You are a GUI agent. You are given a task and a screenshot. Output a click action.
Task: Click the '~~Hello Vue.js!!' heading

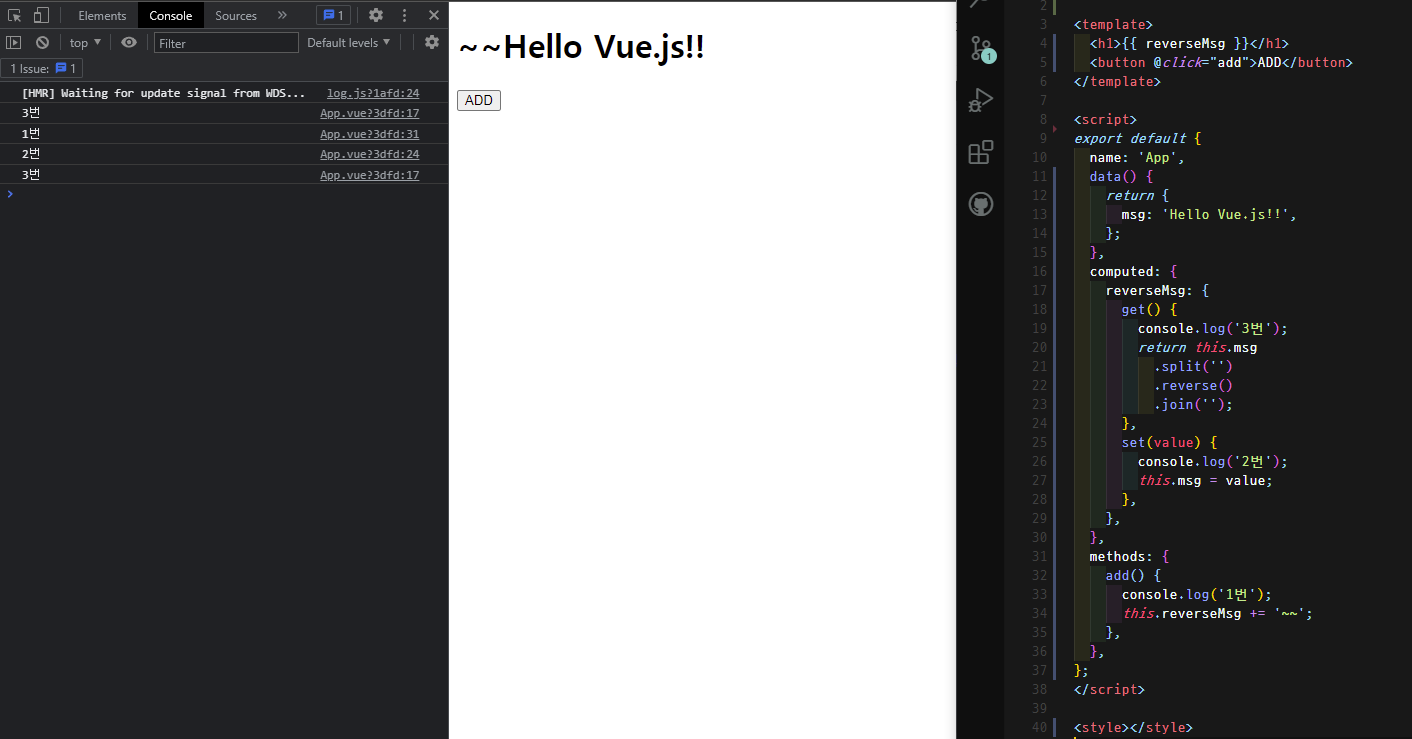(581, 47)
